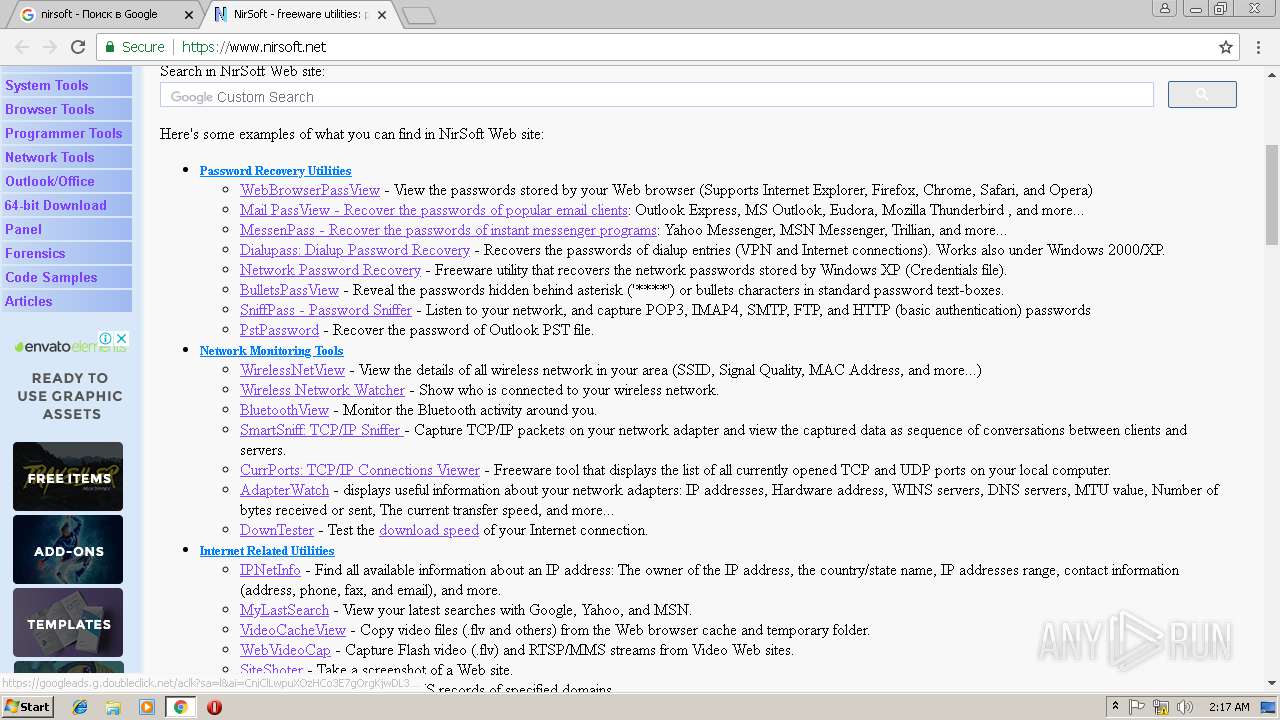Click the red Opera-style taskbar icon

[x=214, y=707]
